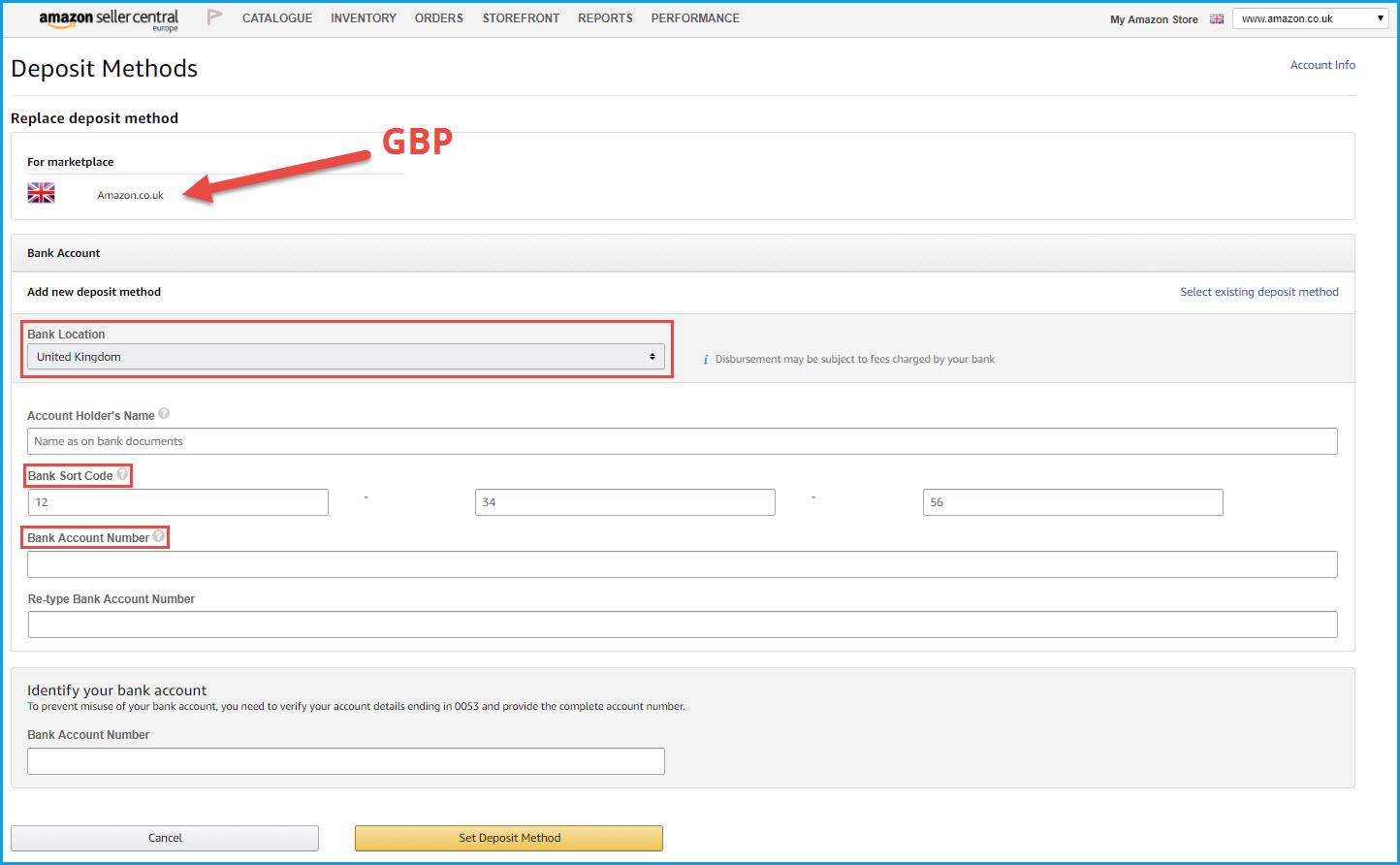Open the ORDERS menu

(x=439, y=18)
